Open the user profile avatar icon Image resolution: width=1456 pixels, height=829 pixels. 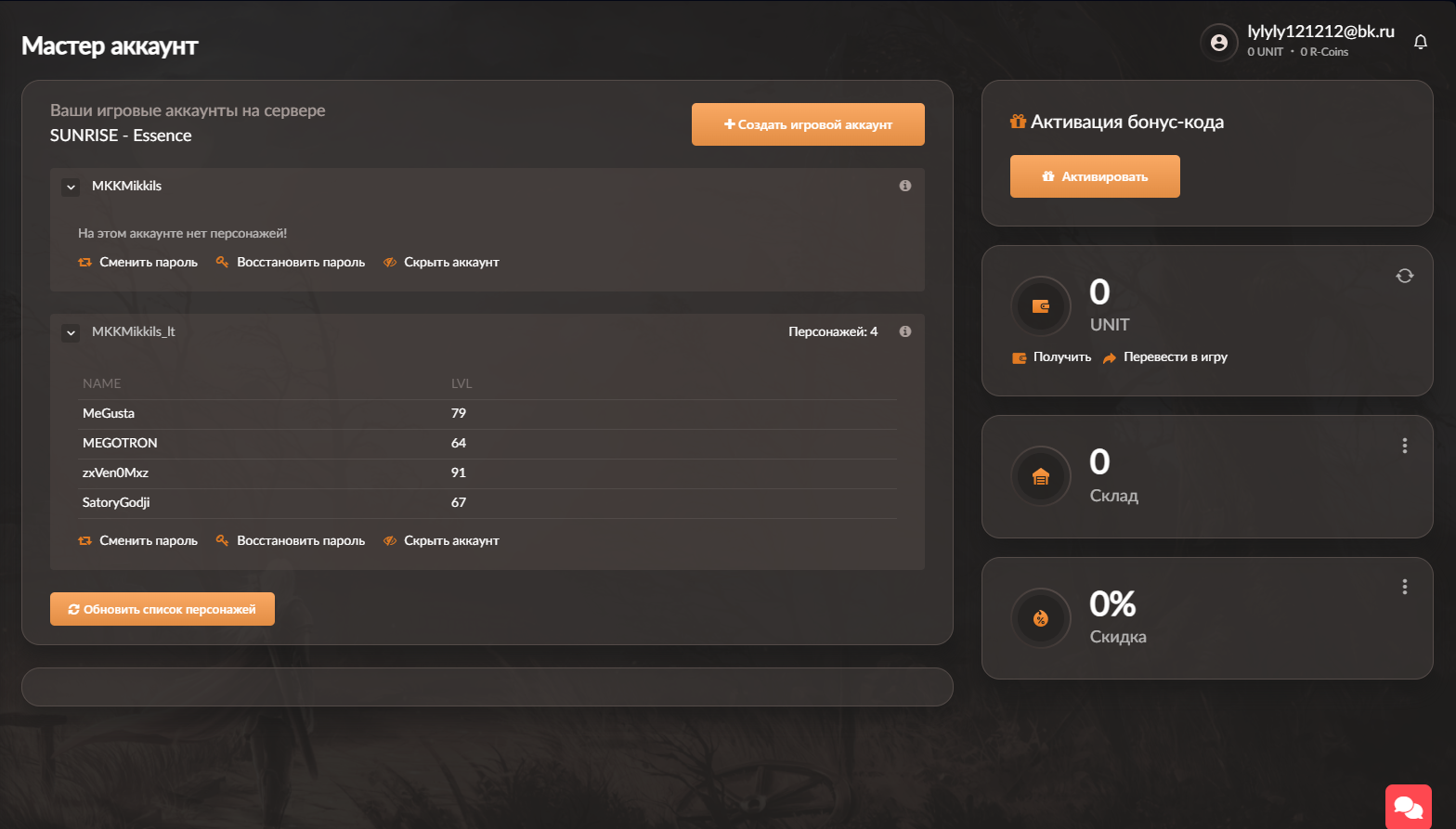coord(1219,43)
